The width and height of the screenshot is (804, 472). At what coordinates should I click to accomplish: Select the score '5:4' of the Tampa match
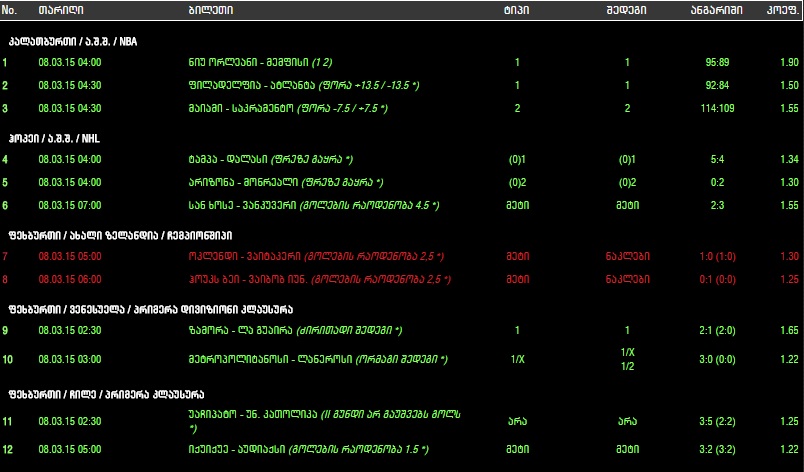pos(717,159)
